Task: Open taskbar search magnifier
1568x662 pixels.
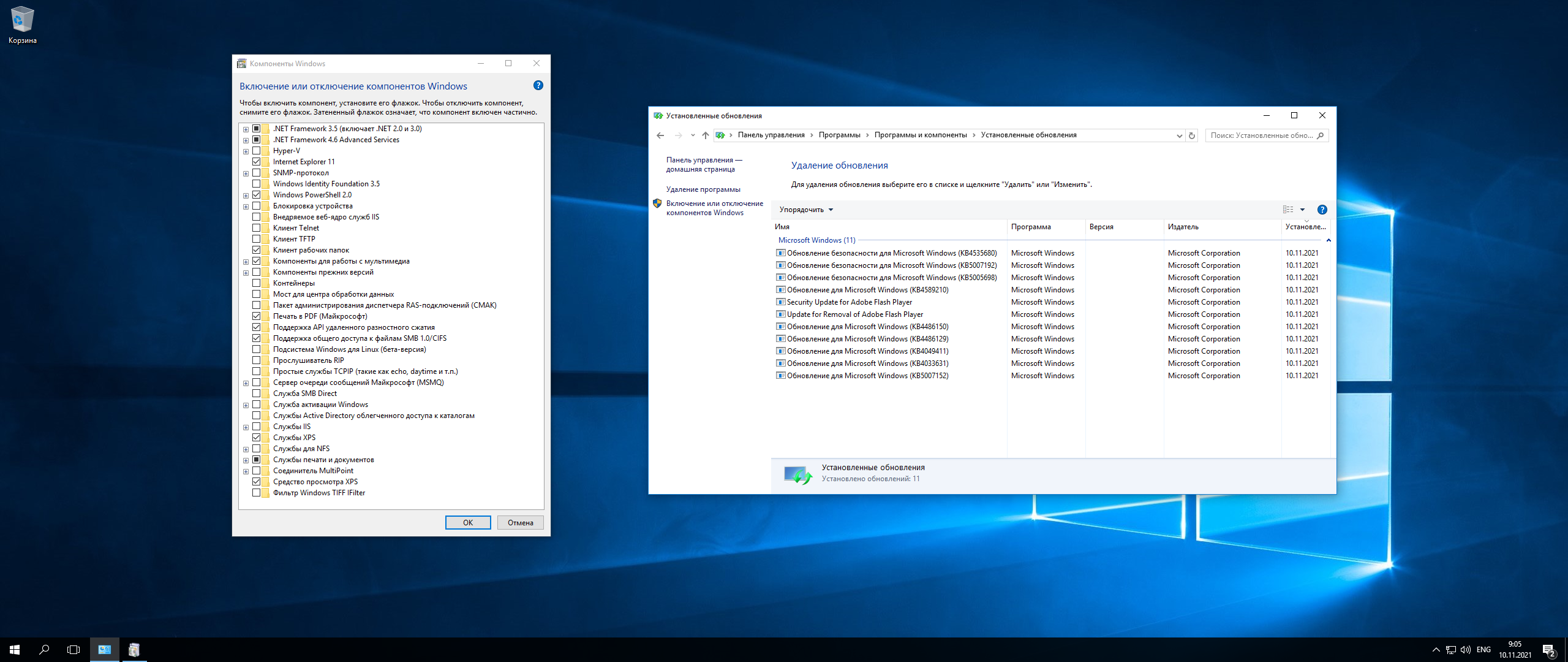Action: 44,650
